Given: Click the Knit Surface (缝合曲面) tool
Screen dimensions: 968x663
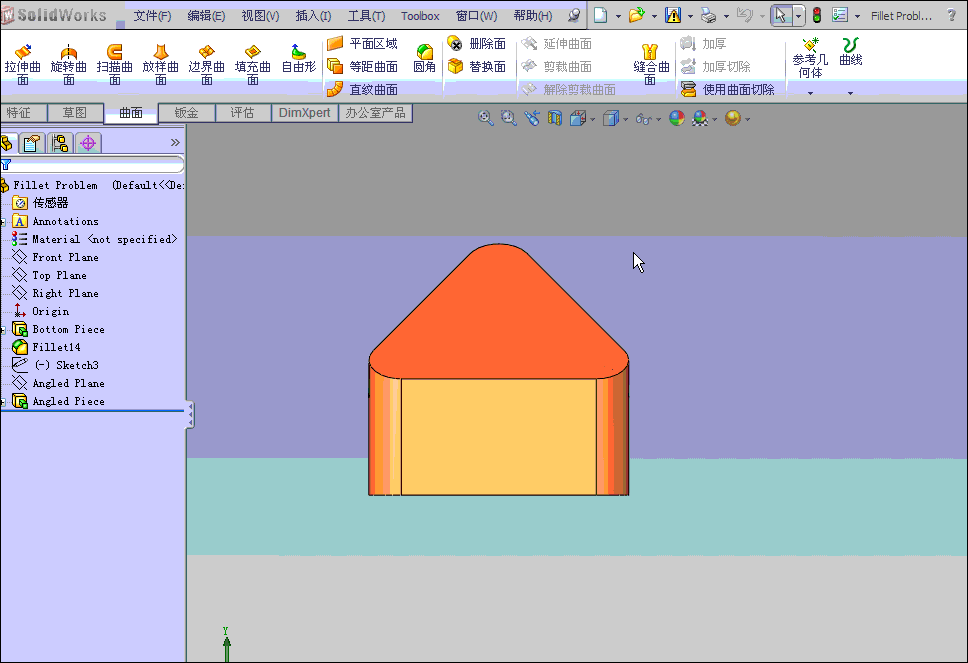Looking at the screenshot, I should point(651,64).
